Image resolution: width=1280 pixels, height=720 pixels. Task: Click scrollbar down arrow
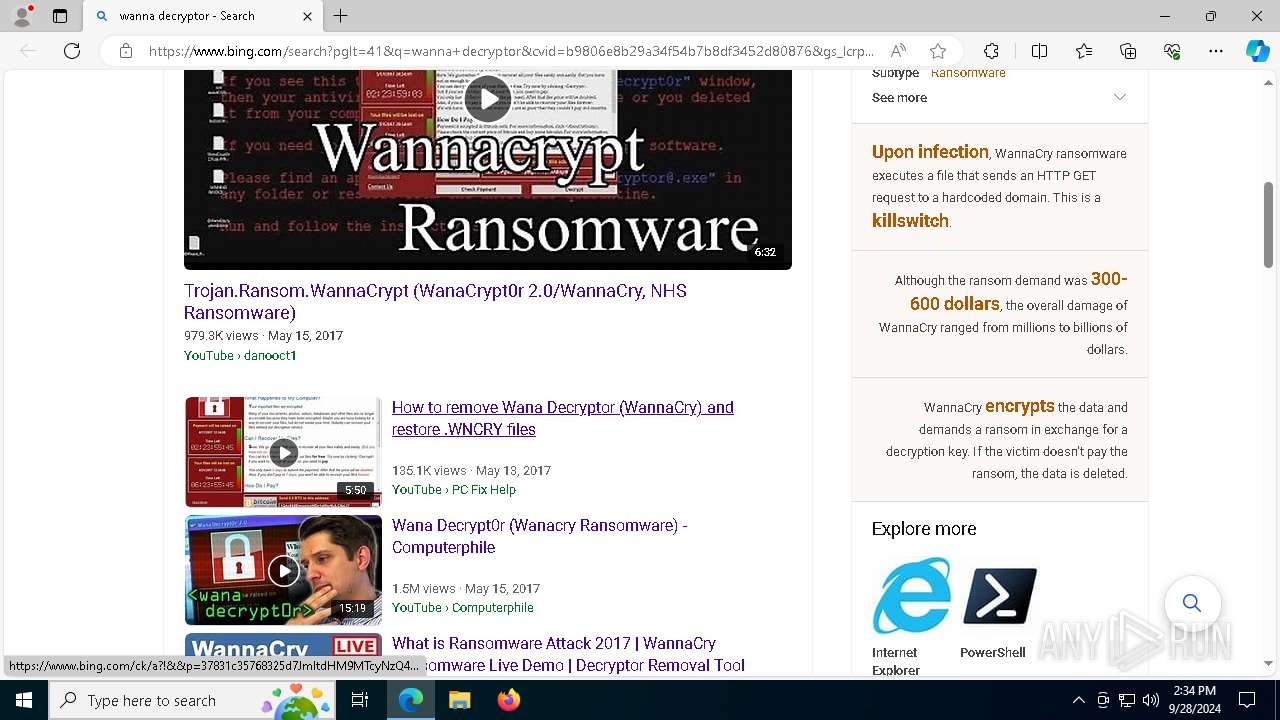pyautogui.click(x=1269, y=663)
